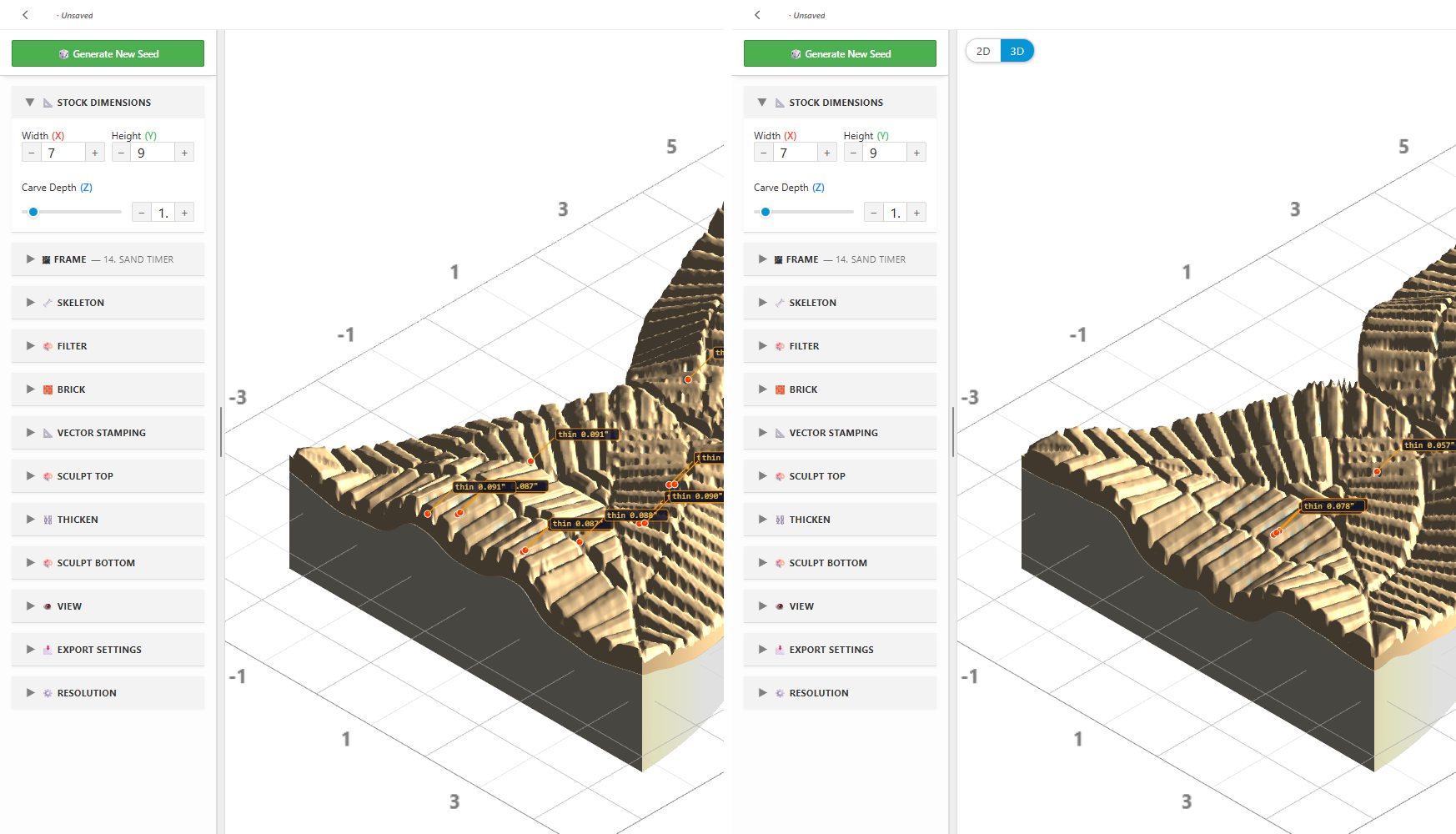
Task: Click thin 0.090" label in left viewport
Action: [x=695, y=495]
